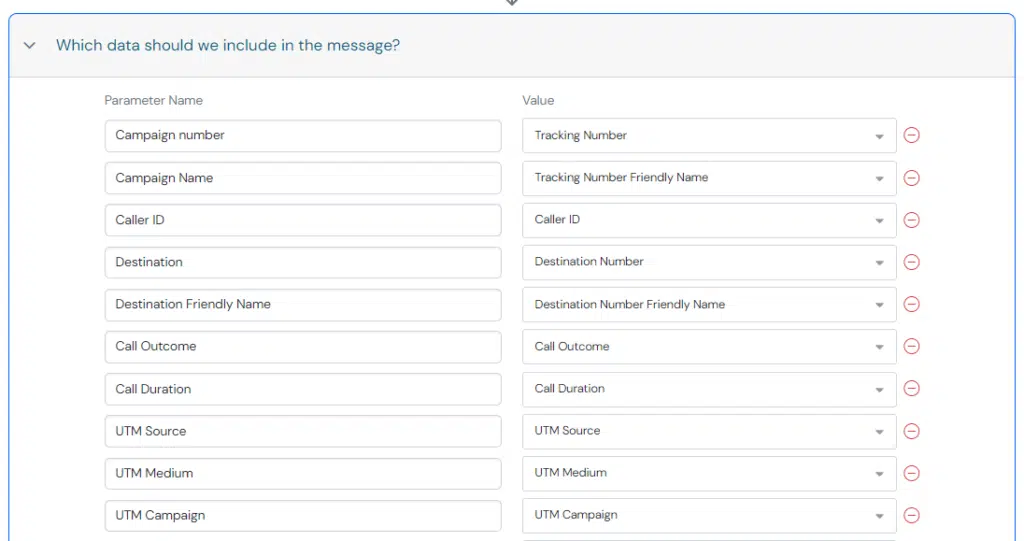Edit the Campaign number parameter name field
Image resolution: width=1024 pixels, height=541 pixels.
coord(303,136)
